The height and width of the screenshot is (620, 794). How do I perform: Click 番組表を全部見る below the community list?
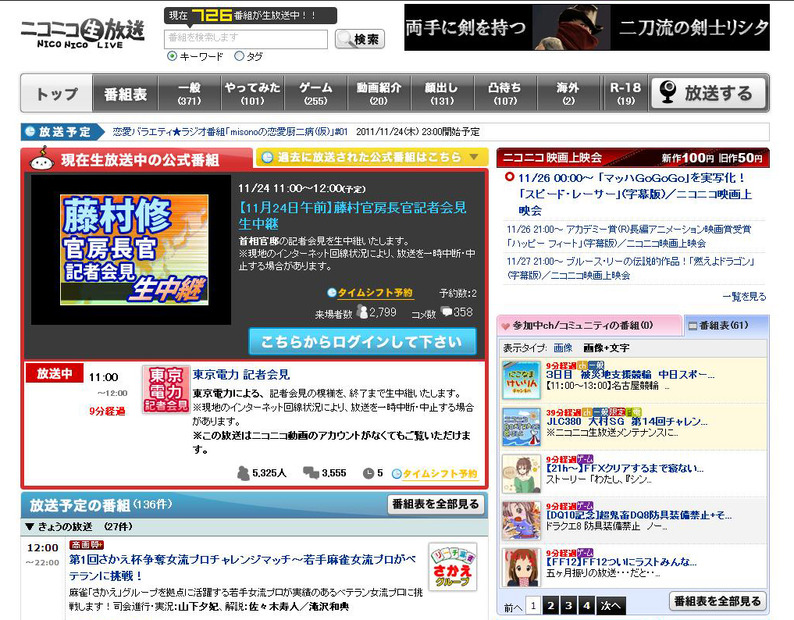pyautogui.click(x=718, y=601)
